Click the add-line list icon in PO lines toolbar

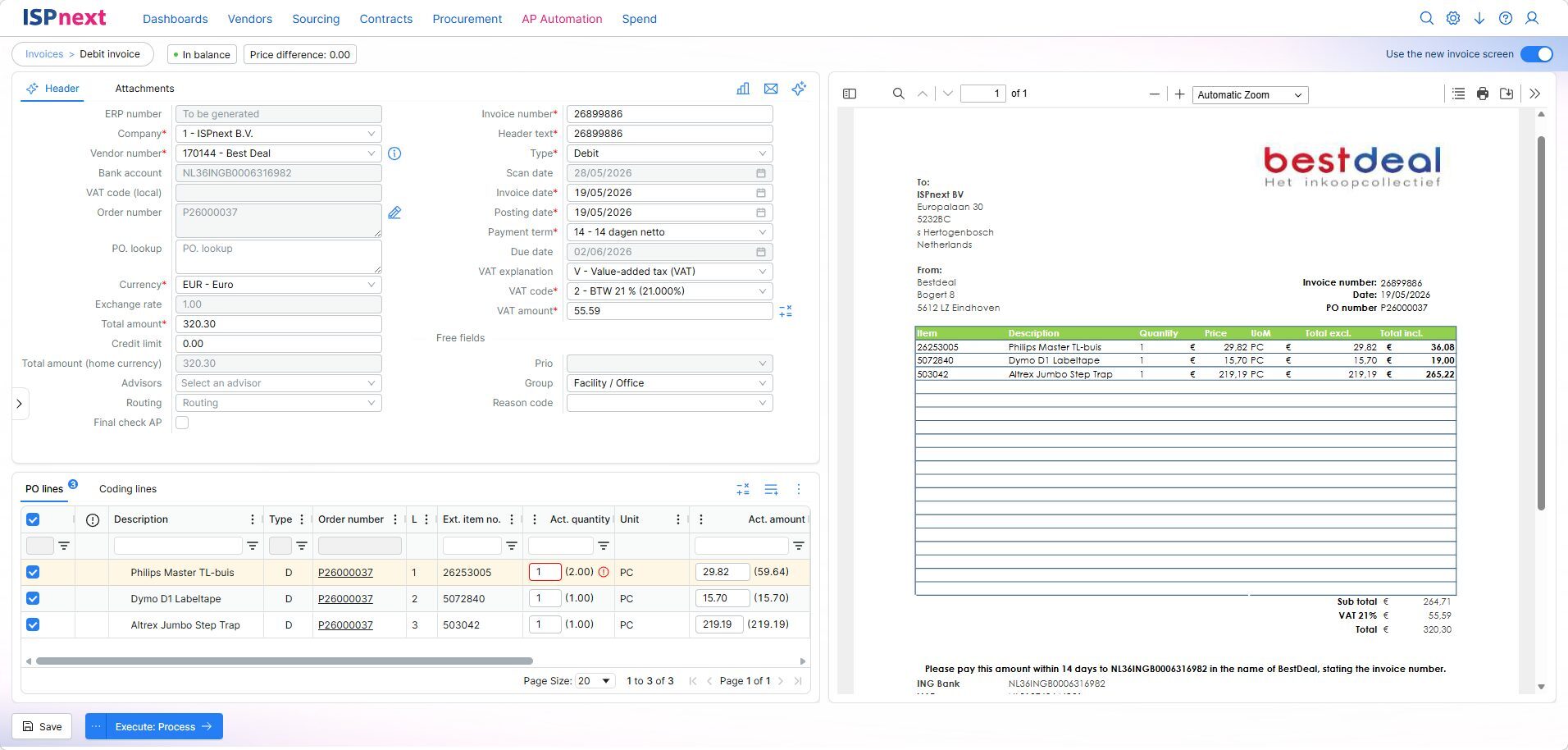(x=771, y=489)
